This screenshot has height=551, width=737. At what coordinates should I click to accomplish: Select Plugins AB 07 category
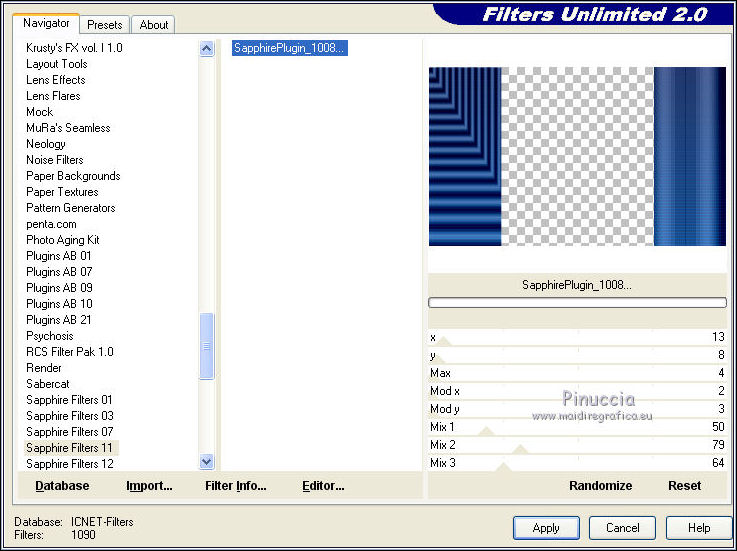click(x=59, y=272)
